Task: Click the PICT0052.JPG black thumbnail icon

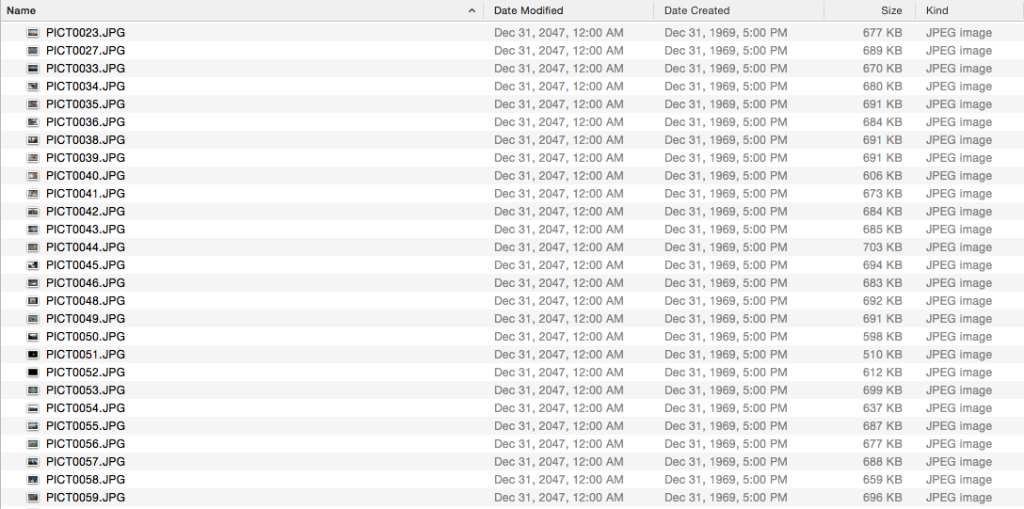Action: point(33,372)
